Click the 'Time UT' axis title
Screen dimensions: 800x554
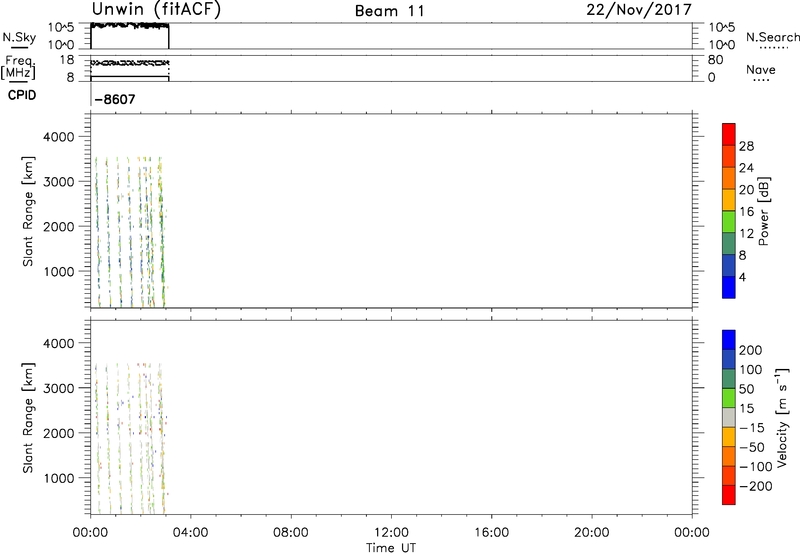391,548
